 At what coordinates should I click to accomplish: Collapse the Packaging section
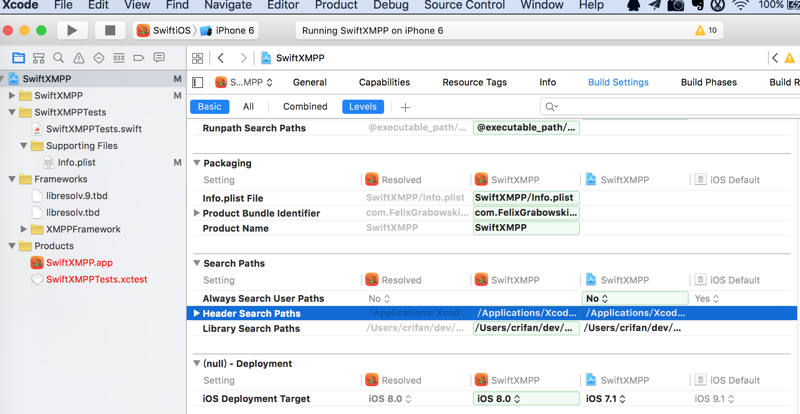coord(196,163)
